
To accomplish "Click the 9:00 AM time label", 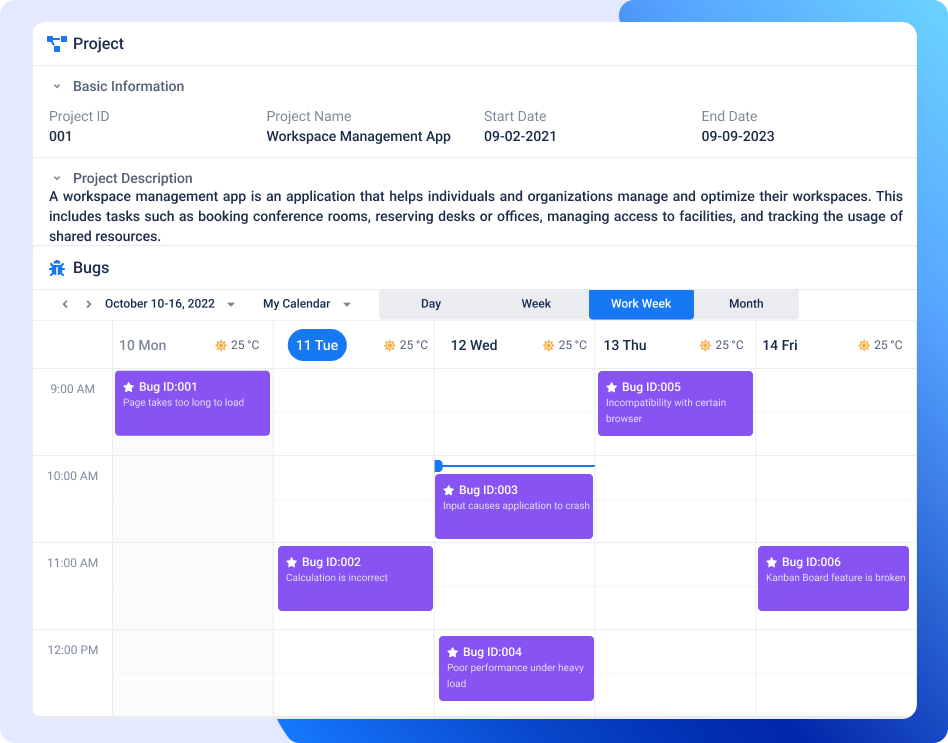I will pyautogui.click(x=73, y=389).
